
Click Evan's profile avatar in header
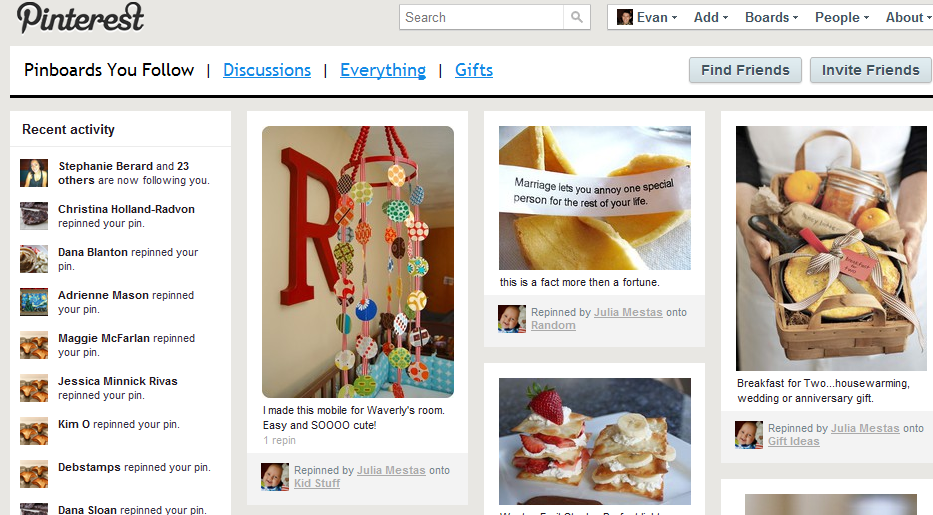(x=625, y=17)
